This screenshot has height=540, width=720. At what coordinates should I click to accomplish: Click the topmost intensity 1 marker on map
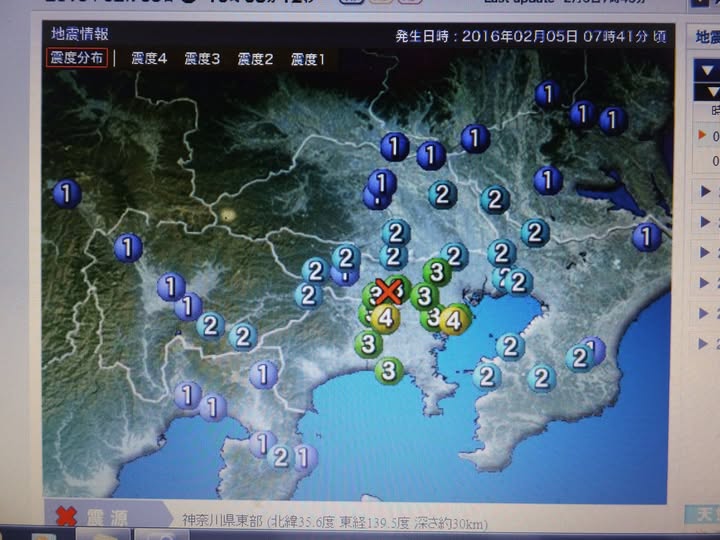[x=547, y=94]
